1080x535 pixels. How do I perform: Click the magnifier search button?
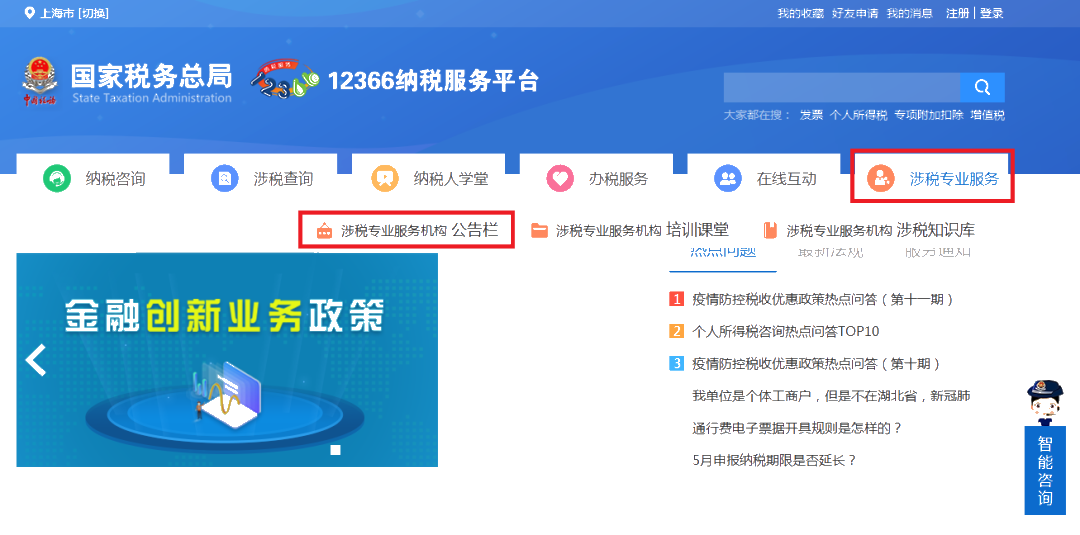point(982,87)
